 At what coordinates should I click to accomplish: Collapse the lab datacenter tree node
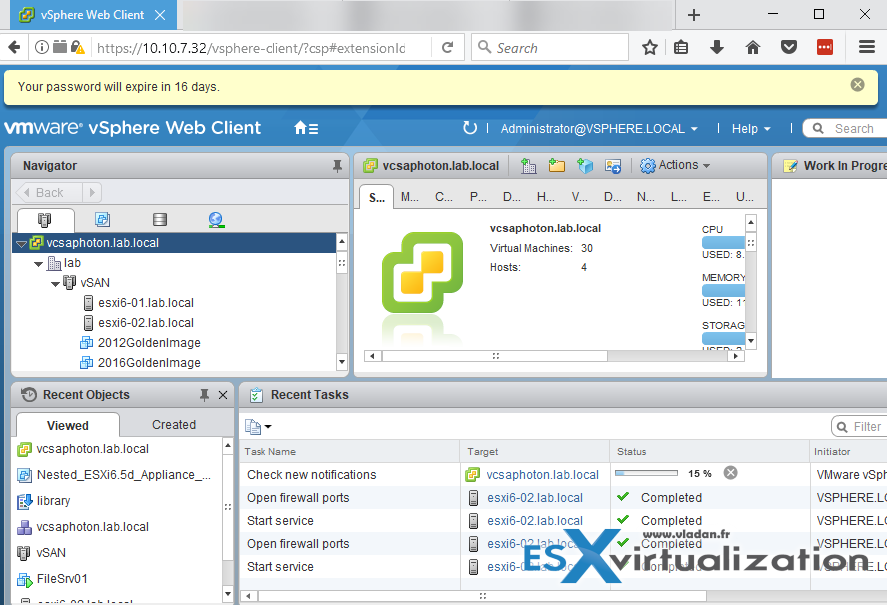click(x=38, y=264)
